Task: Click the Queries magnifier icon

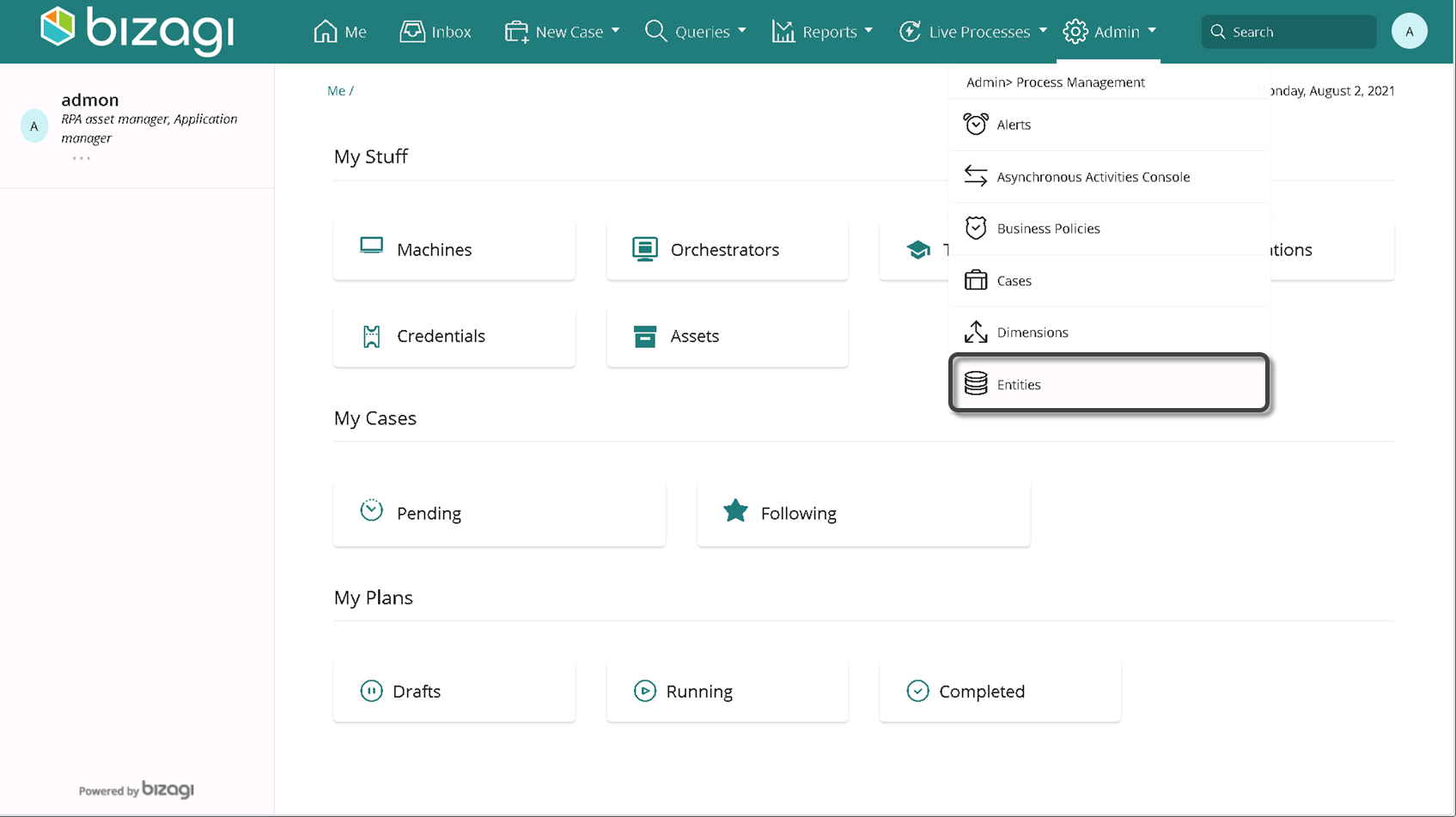Action: coord(655,32)
